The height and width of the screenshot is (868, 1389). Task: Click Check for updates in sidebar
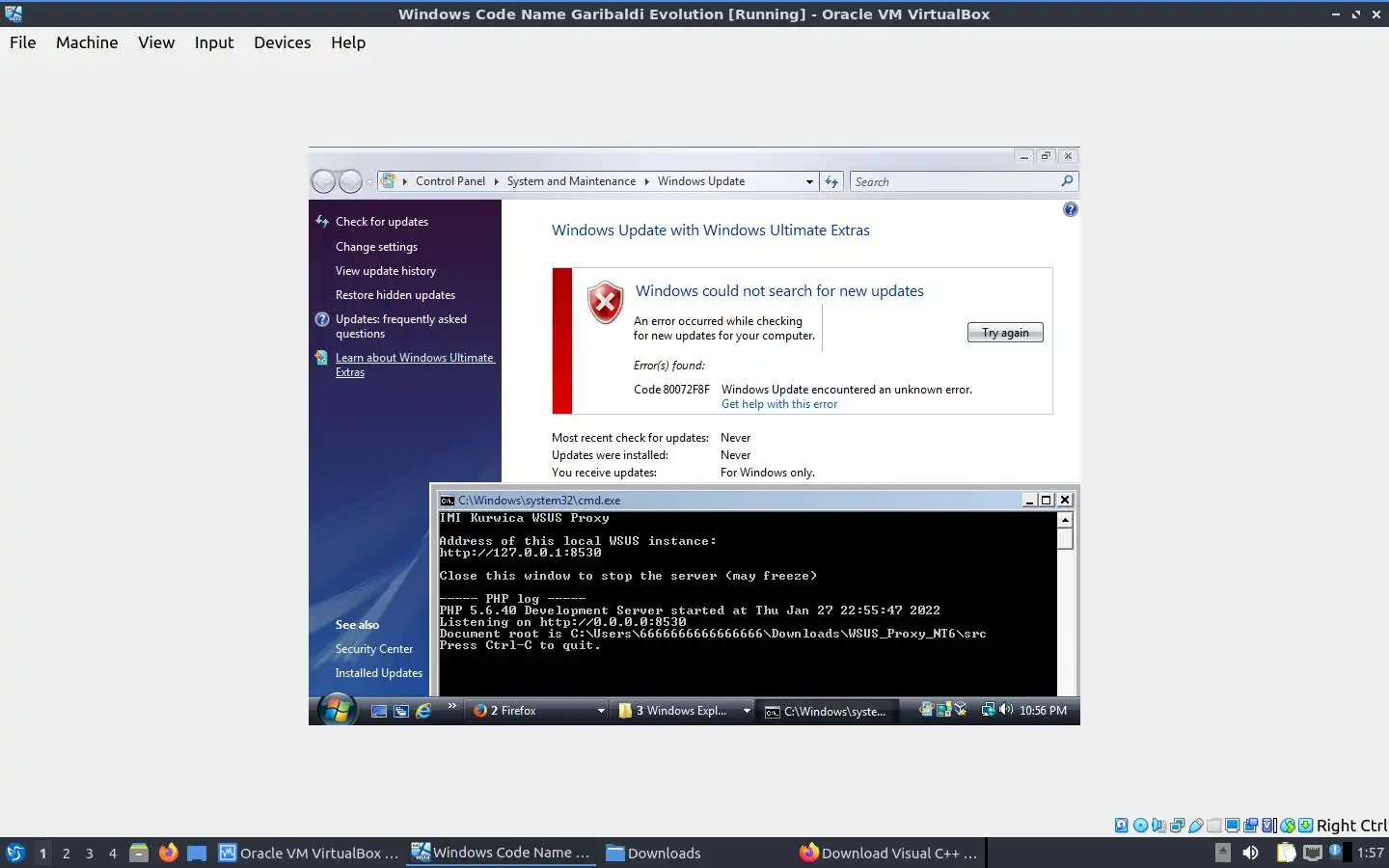(382, 222)
